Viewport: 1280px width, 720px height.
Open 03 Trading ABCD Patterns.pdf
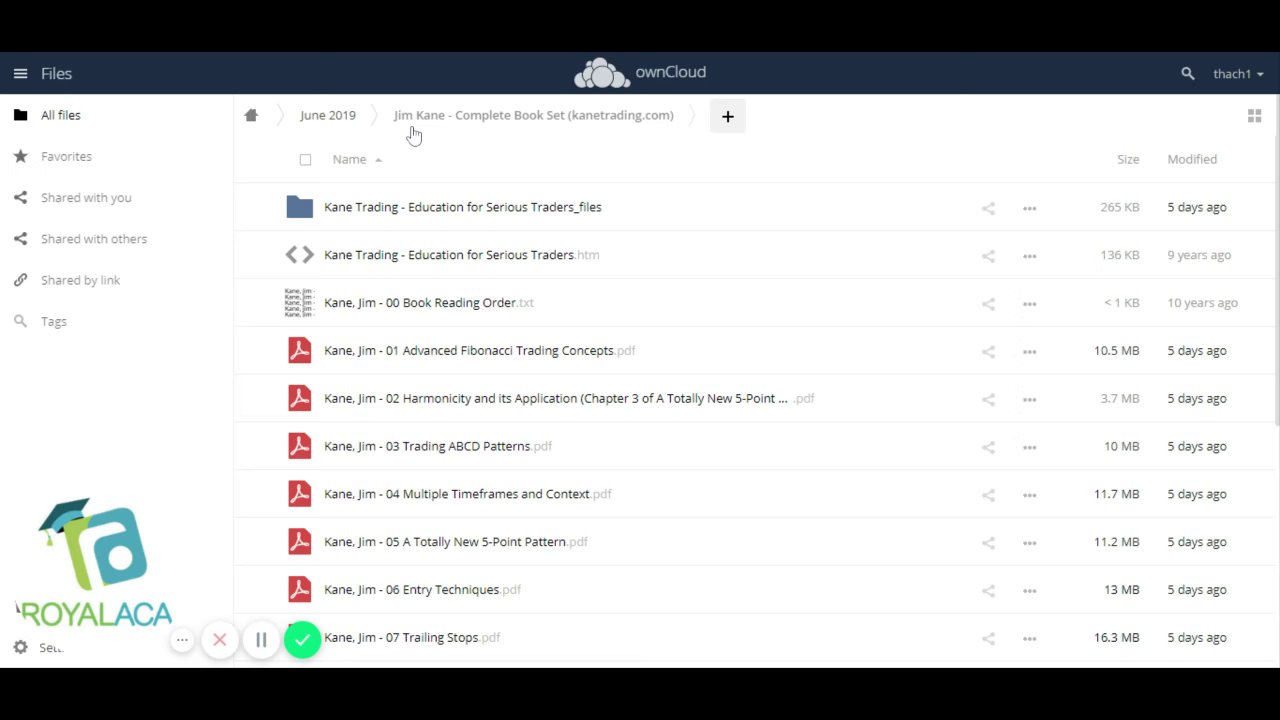pyautogui.click(x=438, y=446)
